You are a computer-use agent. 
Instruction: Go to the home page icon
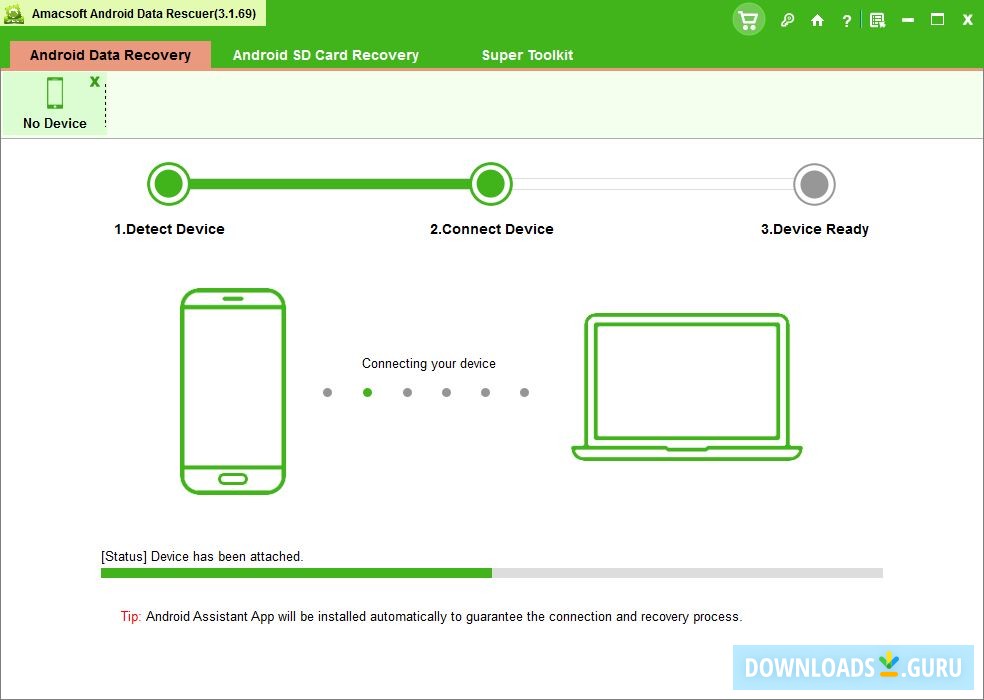[817, 21]
